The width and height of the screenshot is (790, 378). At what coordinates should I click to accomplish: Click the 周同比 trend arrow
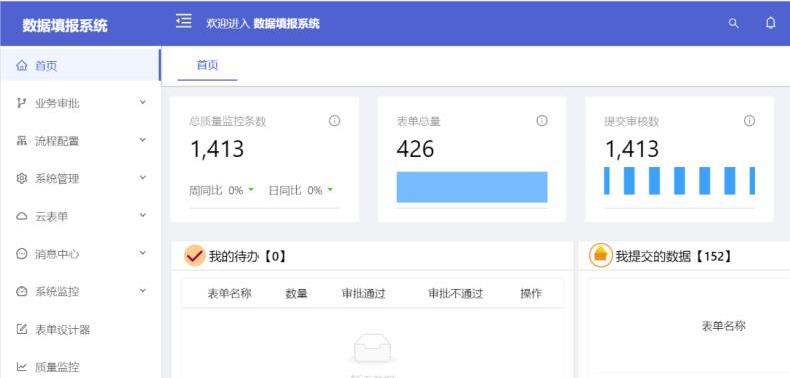pyautogui.click(x=251, y=190)
